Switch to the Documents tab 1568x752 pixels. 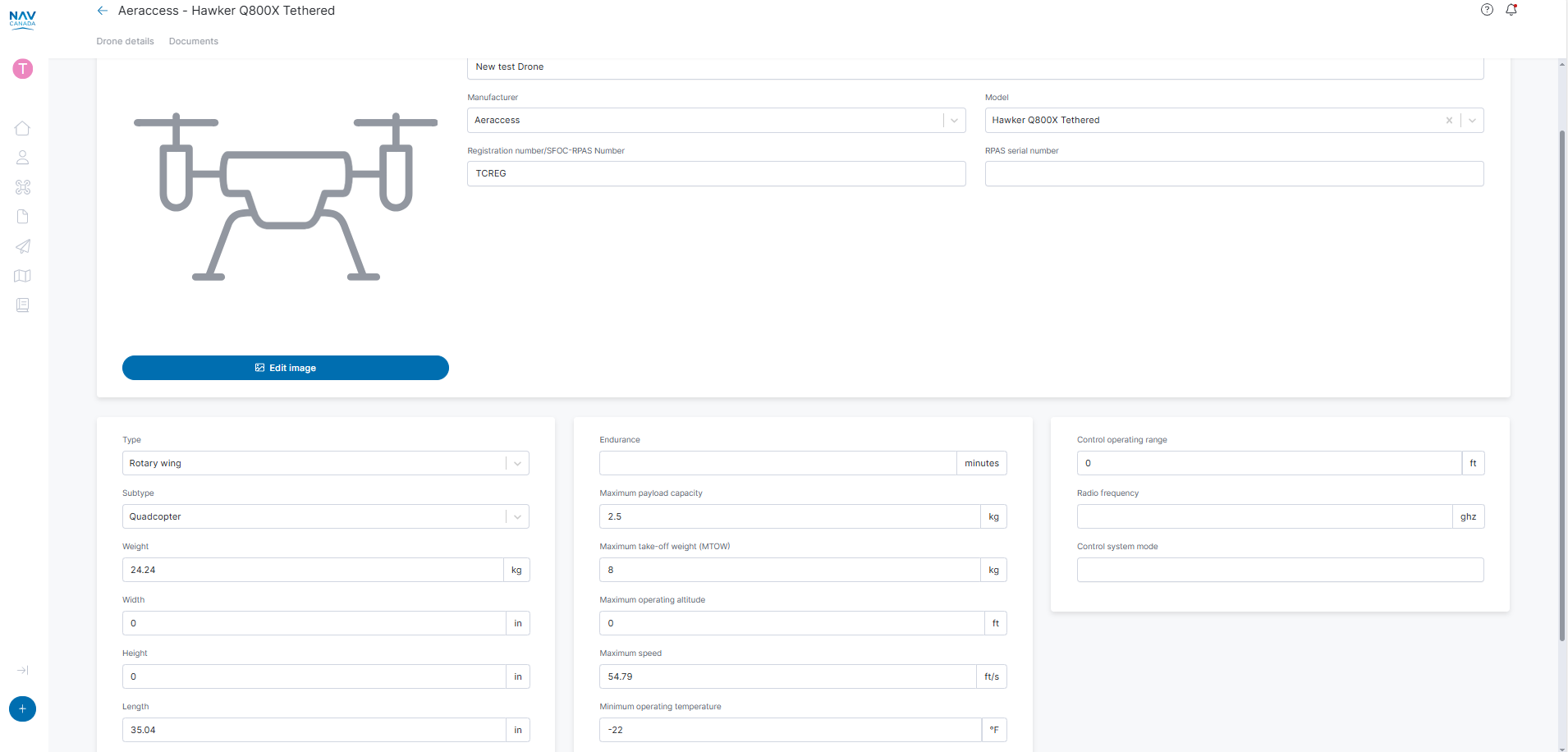point(194,41)
